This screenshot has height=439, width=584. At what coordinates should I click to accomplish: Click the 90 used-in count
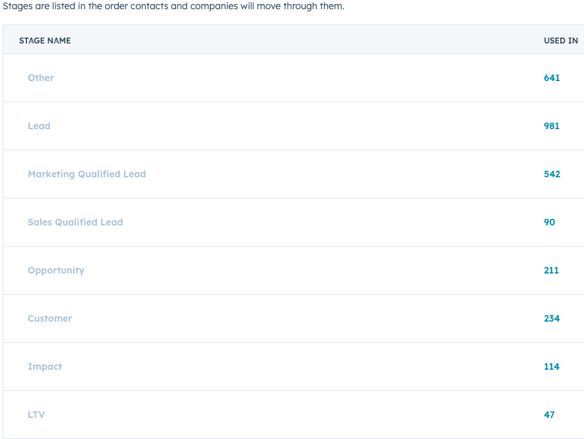point(549,222)
